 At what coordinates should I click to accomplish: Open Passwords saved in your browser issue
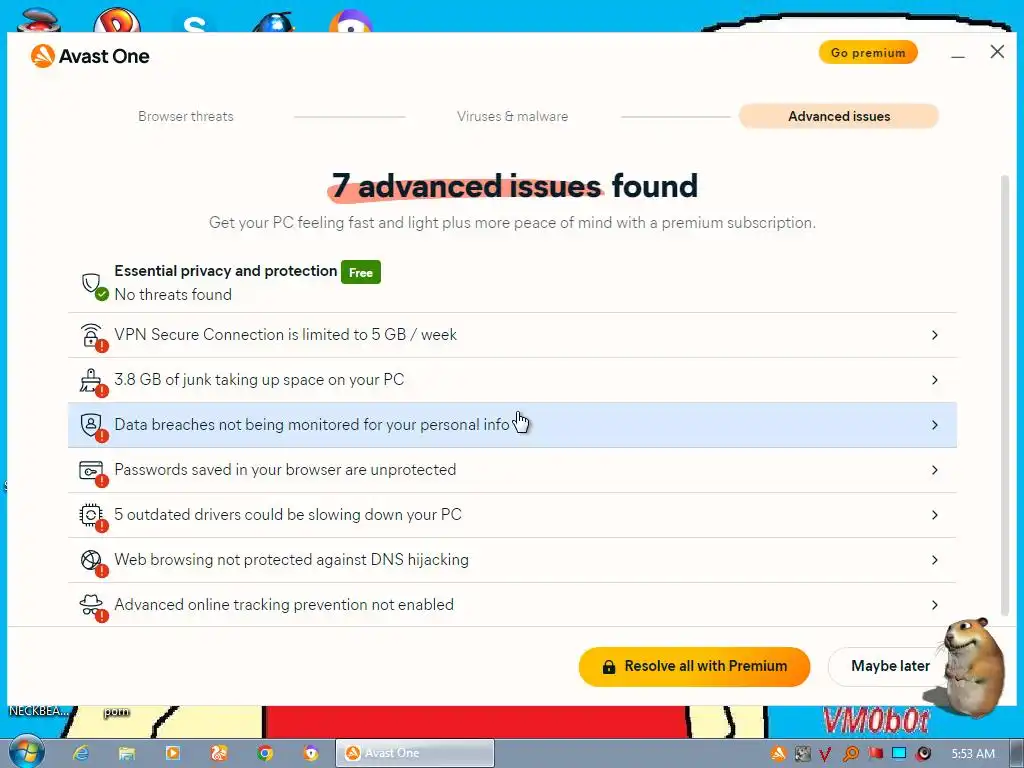coord(512,470)
